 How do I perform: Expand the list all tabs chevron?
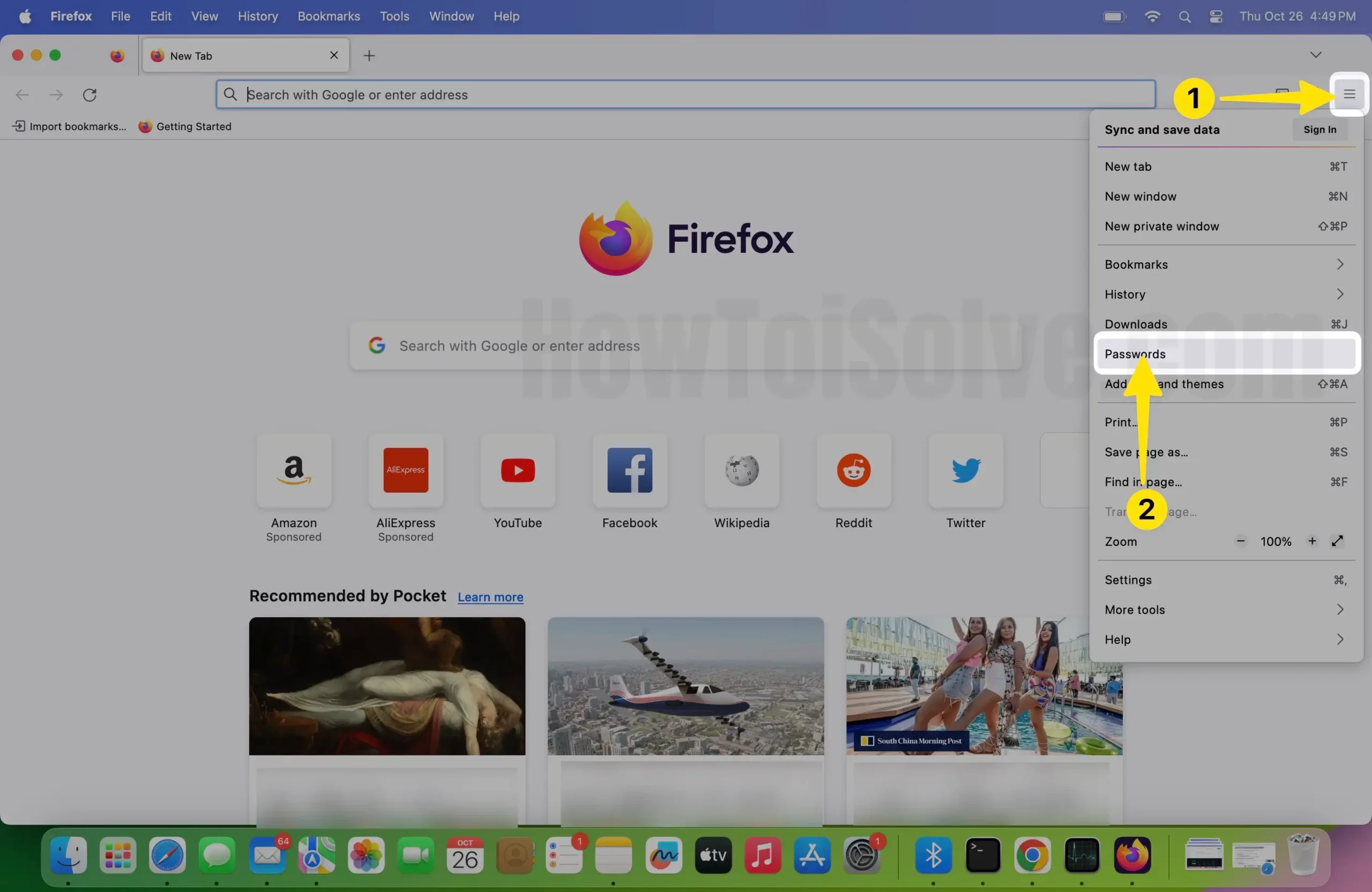[x=1316, y=55]
